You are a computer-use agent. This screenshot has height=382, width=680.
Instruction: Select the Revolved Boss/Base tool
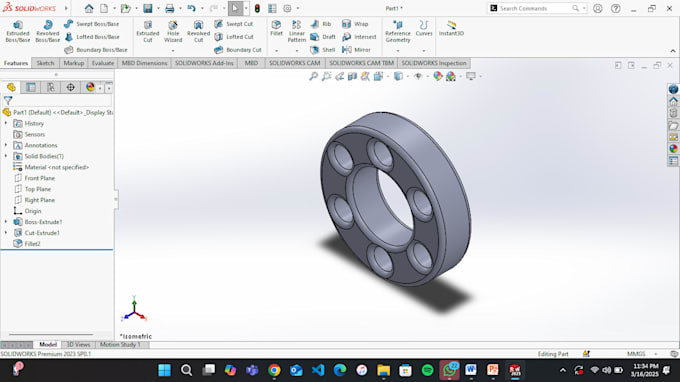point(47,31)
